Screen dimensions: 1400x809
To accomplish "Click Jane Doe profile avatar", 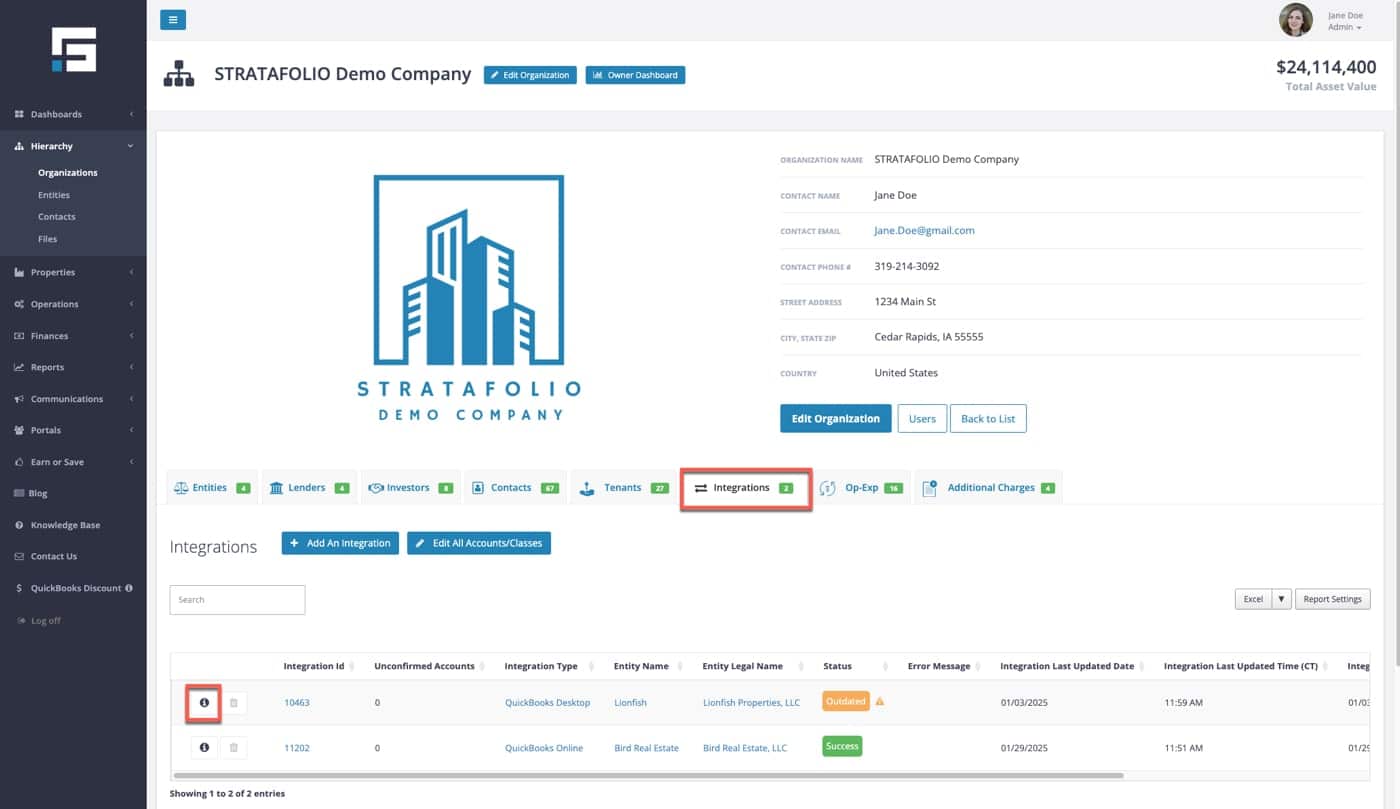I will (x=1296, y=20).
